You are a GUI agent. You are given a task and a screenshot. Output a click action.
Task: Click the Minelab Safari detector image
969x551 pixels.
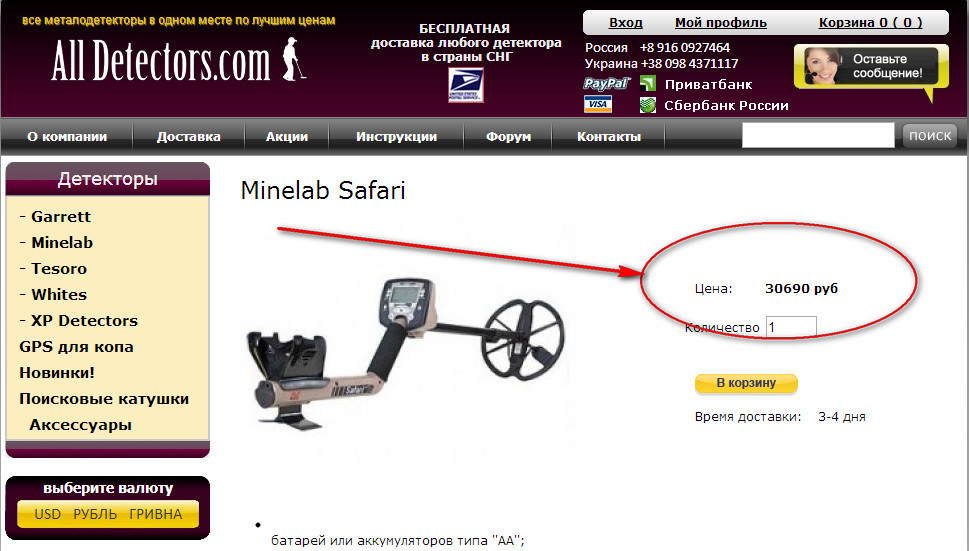click(x=407, y=353)
